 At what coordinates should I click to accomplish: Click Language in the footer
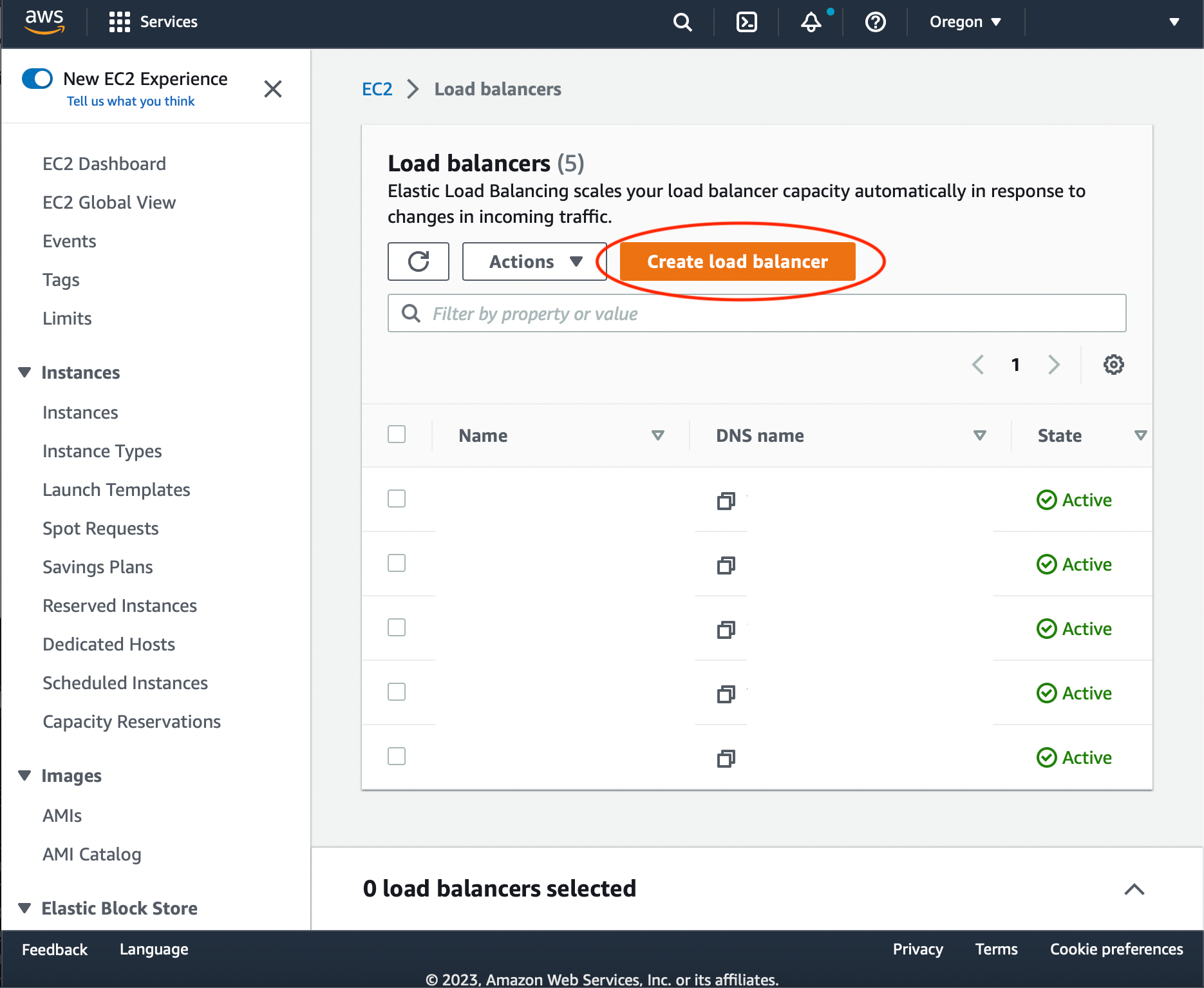click(154, 949)
